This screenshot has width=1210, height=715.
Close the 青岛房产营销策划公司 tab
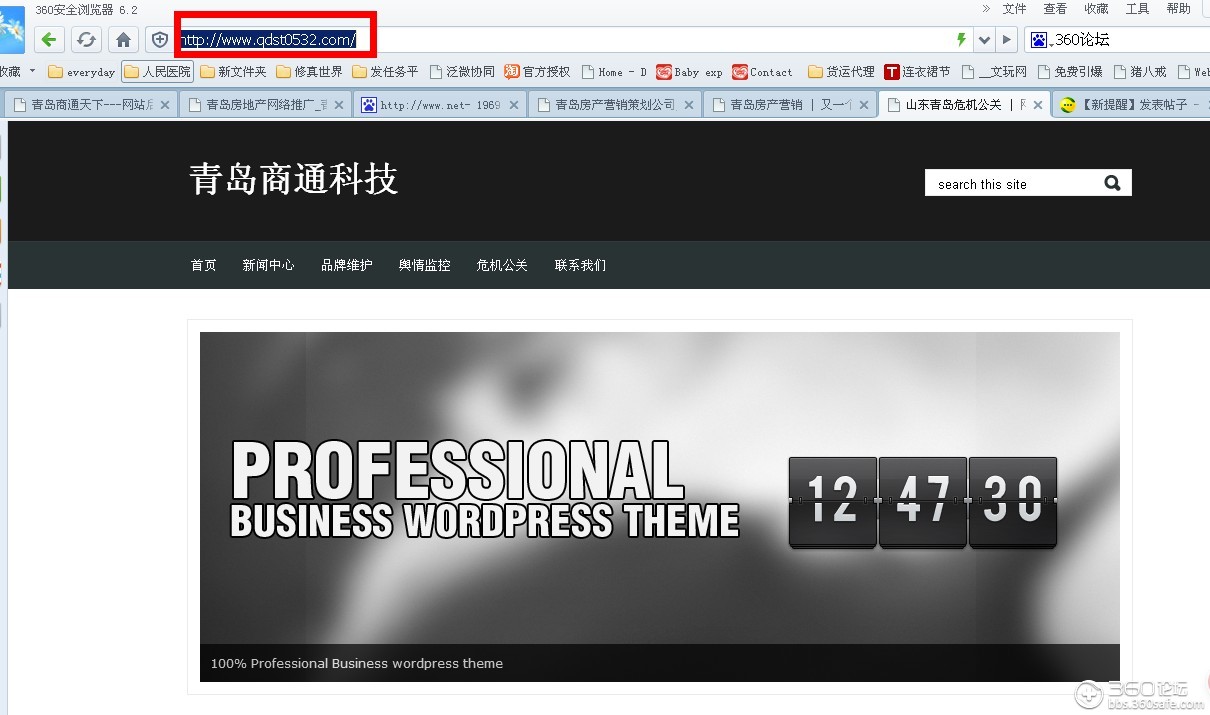point(689,104)
